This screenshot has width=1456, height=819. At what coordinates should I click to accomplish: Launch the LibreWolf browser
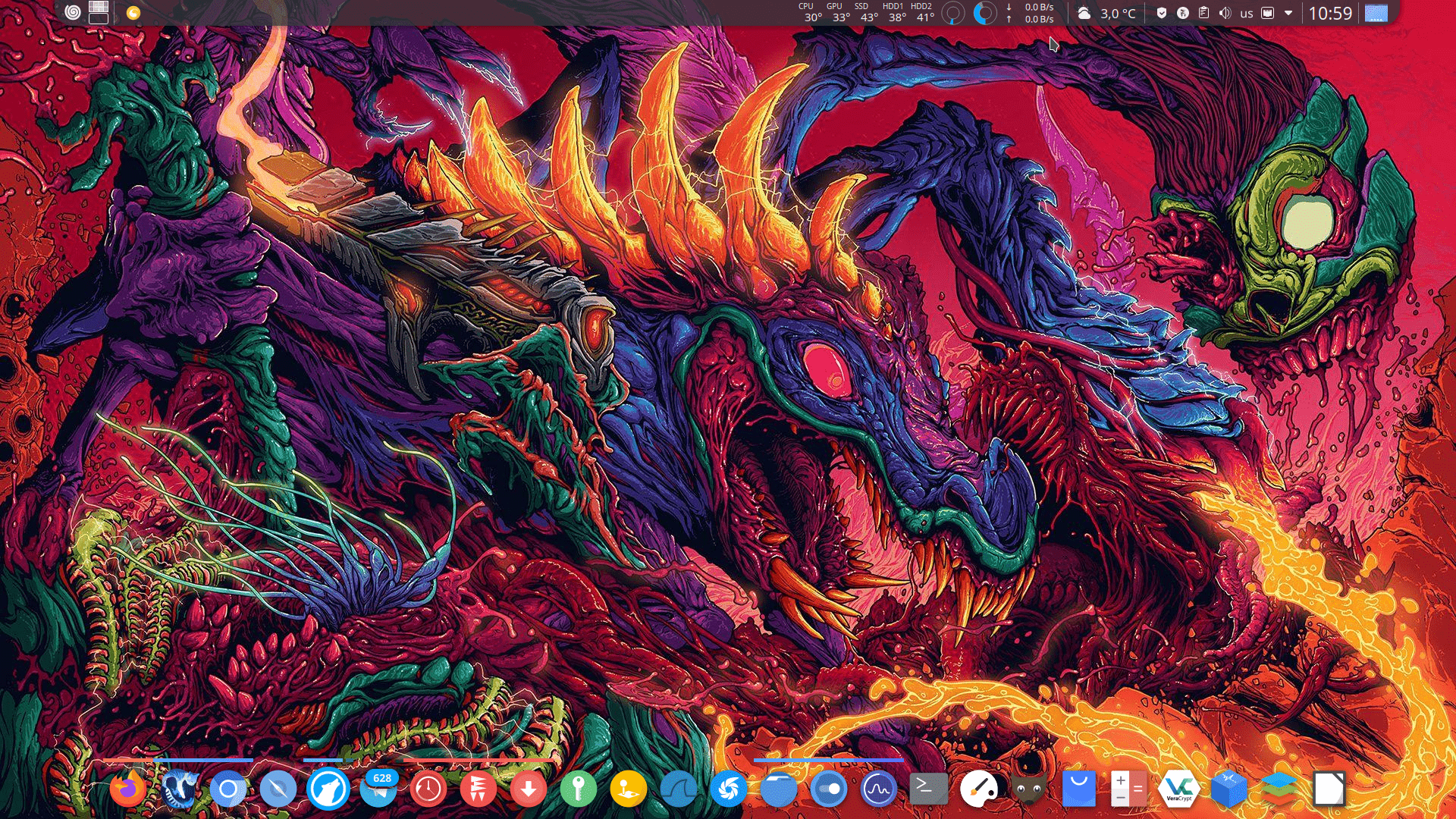328,789
